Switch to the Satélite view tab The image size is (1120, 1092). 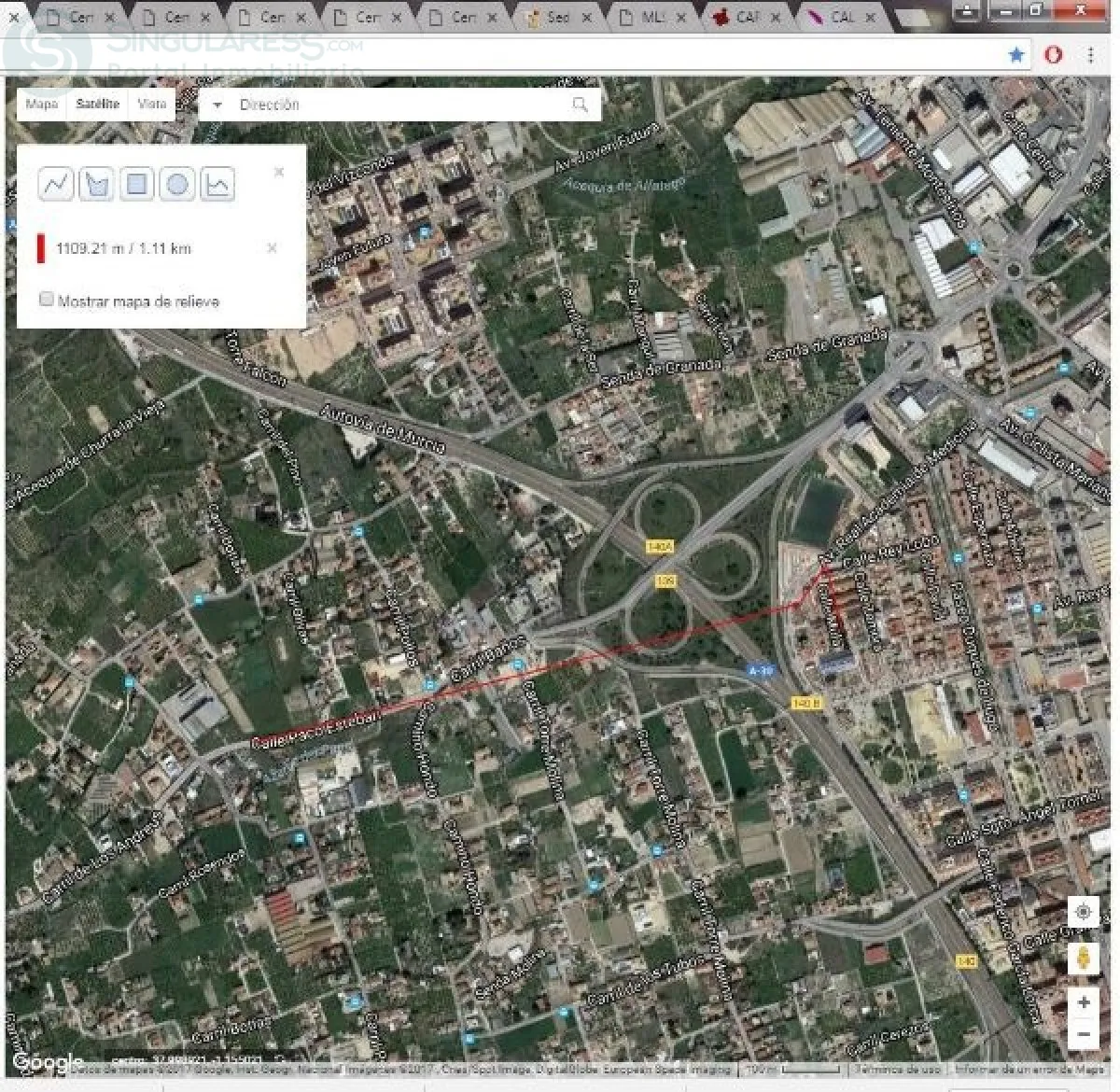tap(98, 104)
